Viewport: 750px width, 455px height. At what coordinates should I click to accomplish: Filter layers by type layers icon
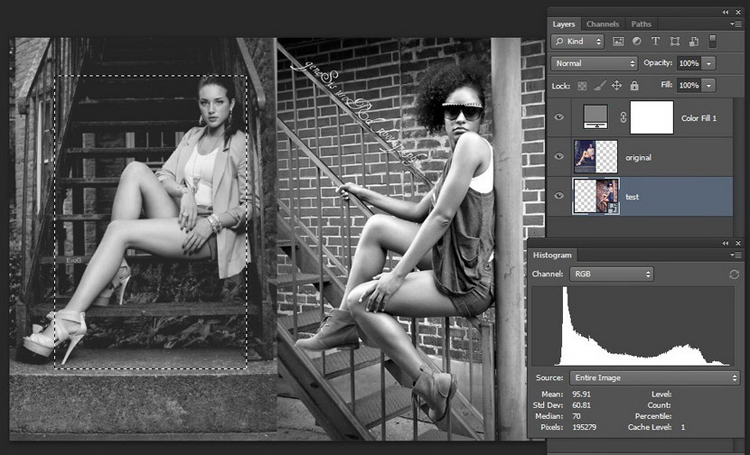coord(655,42)
